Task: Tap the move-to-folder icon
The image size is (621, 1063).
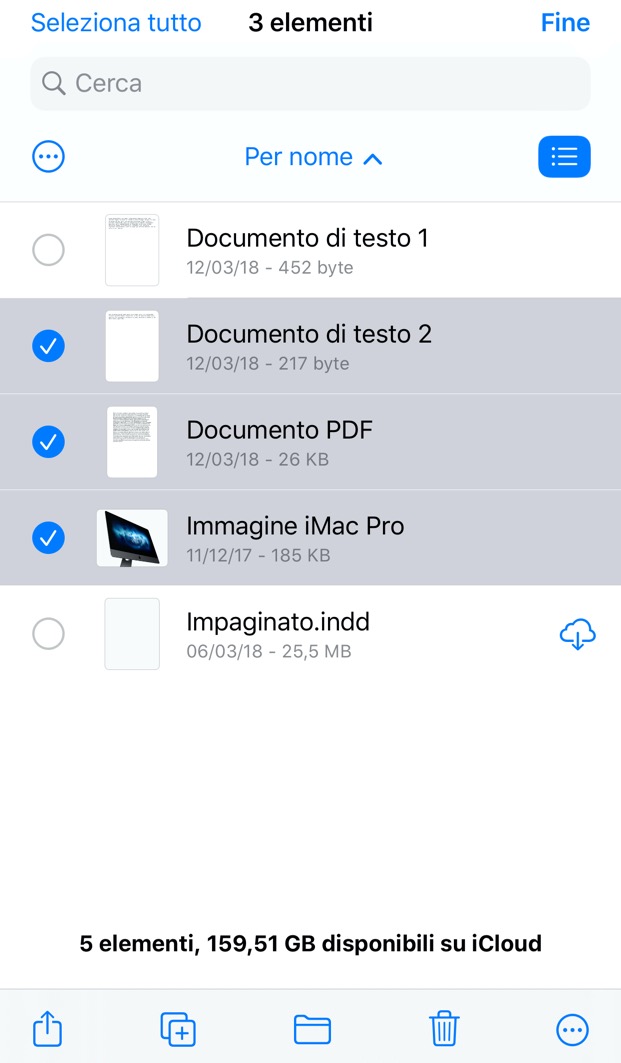Action: (x=312, y=1028)
